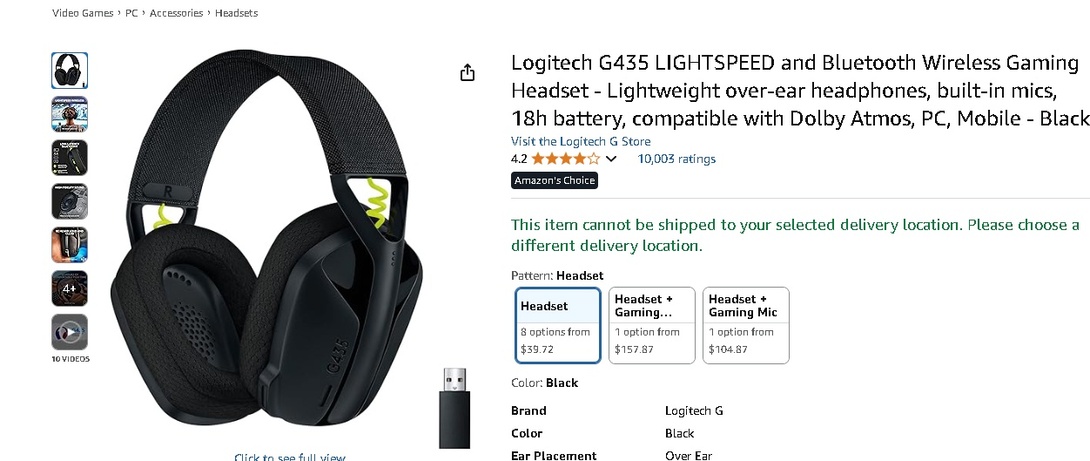View the second product thumbnail image
Image resolution: width=1090 pixels, height=461 pixels.
(x=70, y=114)
